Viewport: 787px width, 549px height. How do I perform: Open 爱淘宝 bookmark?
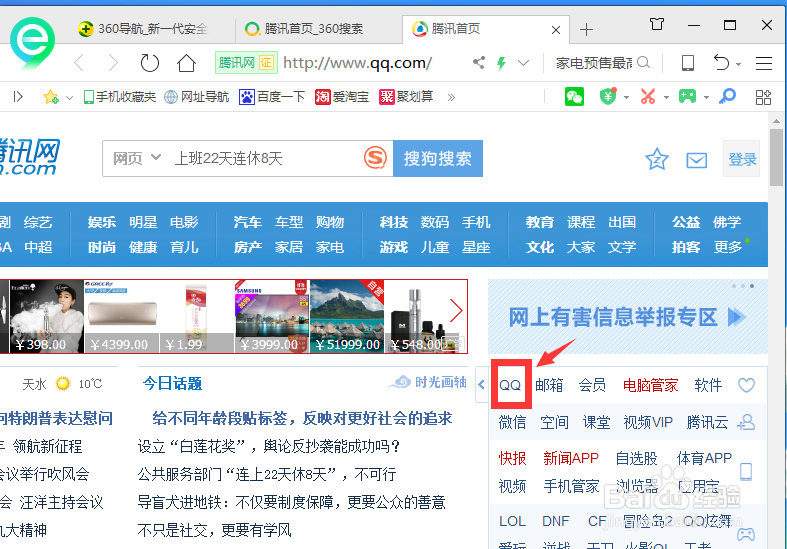tap(342, 96)
